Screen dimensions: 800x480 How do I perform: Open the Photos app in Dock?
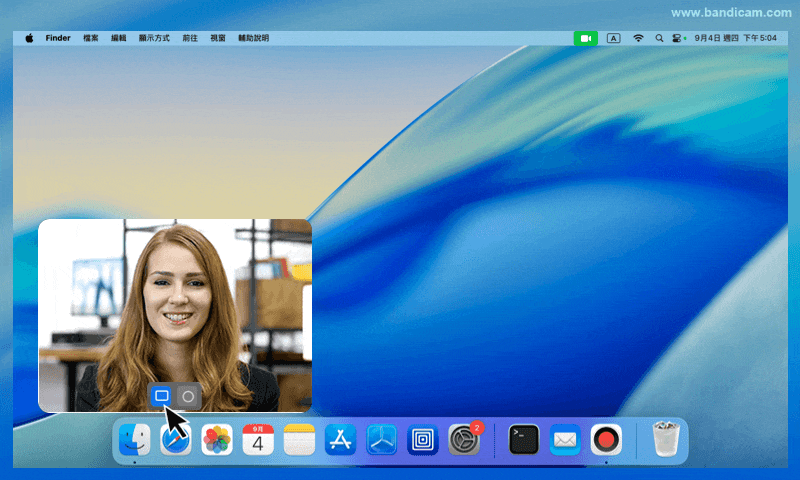click(x=217, y=439)
